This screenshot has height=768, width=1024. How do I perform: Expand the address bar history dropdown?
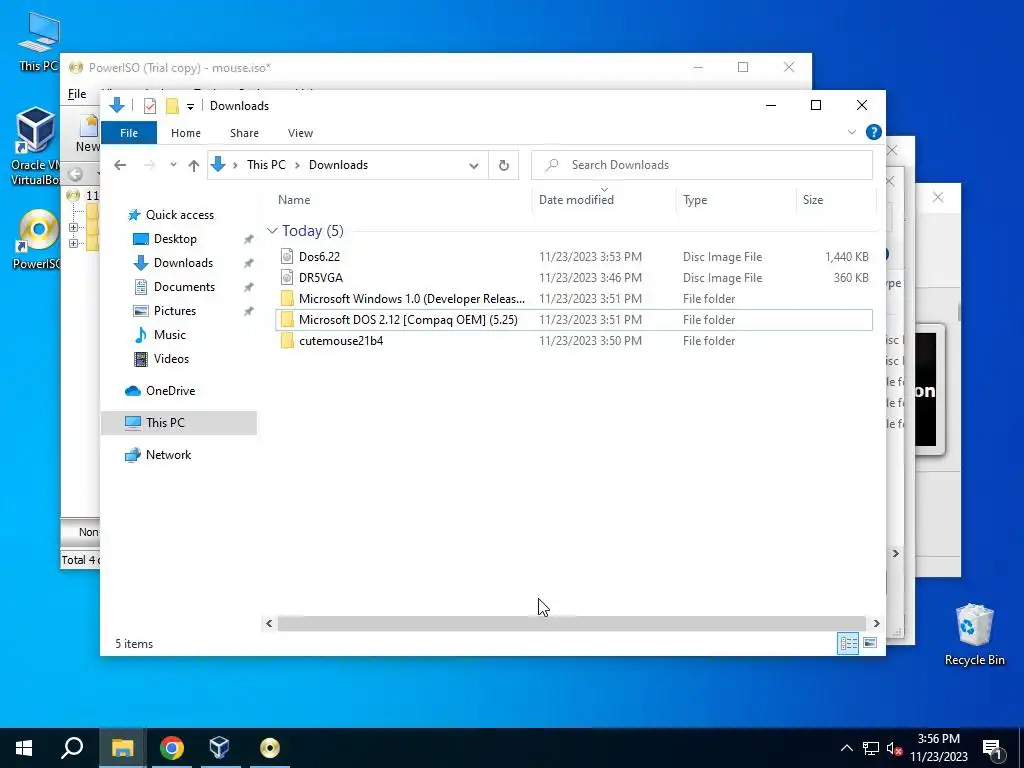473,165
